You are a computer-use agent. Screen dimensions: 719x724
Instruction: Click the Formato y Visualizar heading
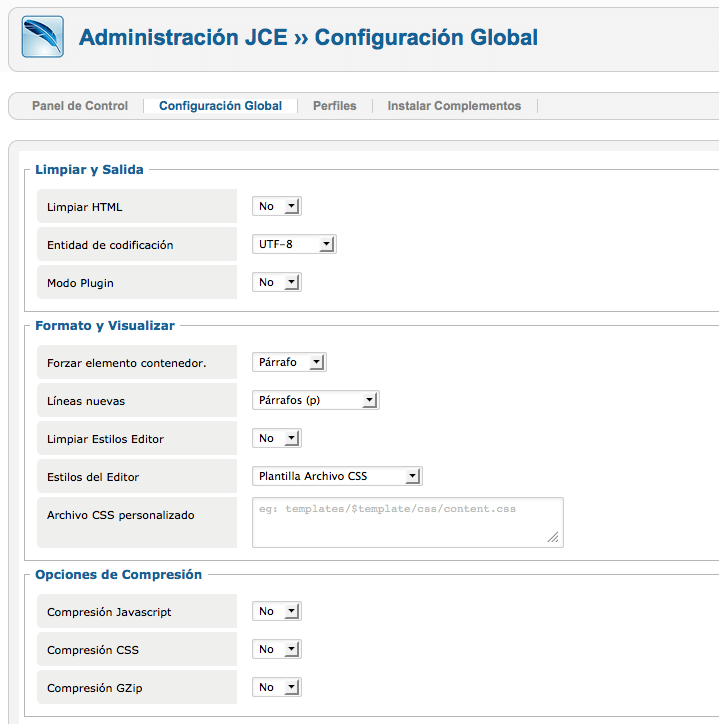[x=105, y=326]
